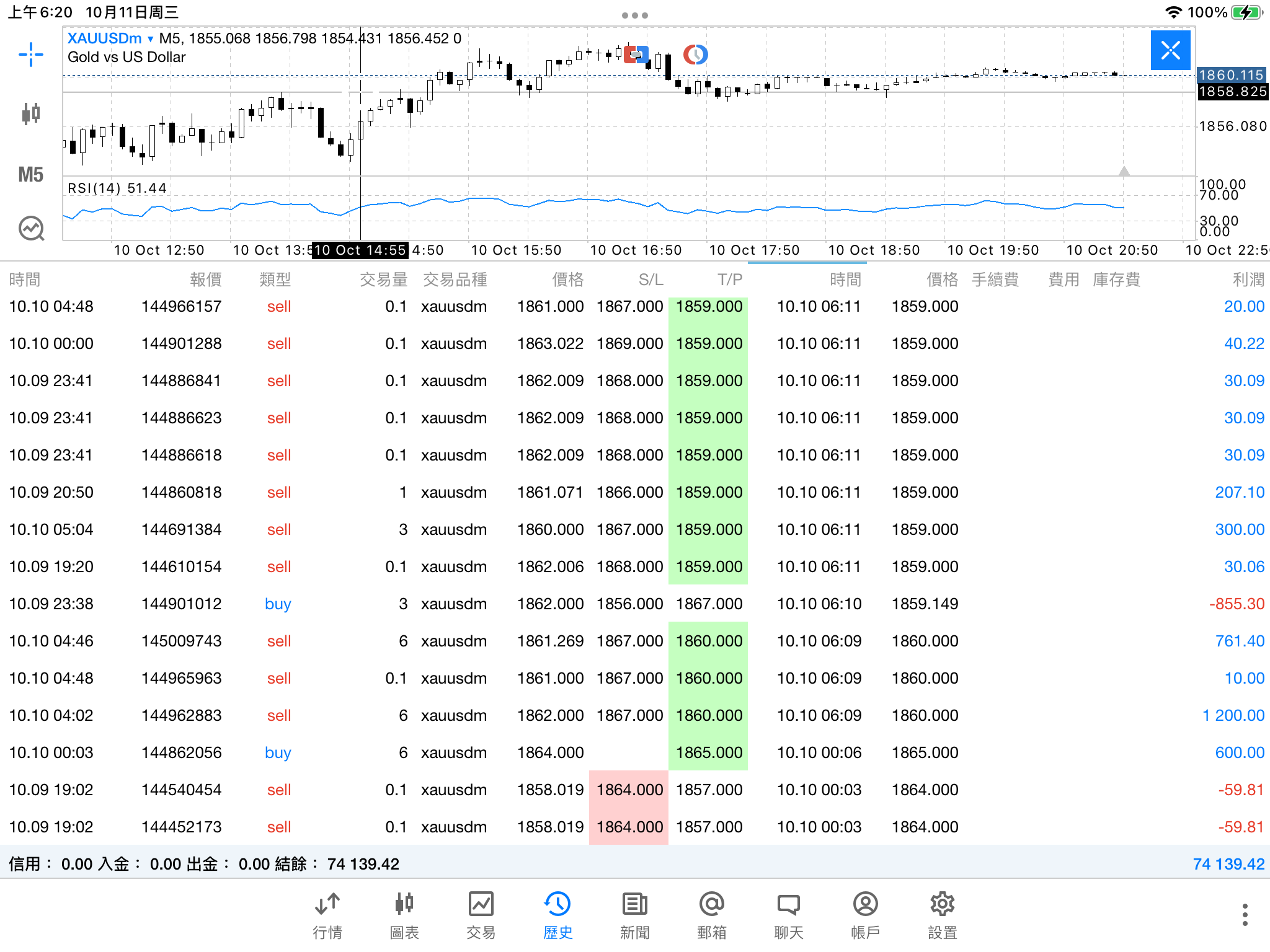Sort by 交易品種 symbol column header
Viewport: 1270px width, 952px height.
tap(455, 280)
